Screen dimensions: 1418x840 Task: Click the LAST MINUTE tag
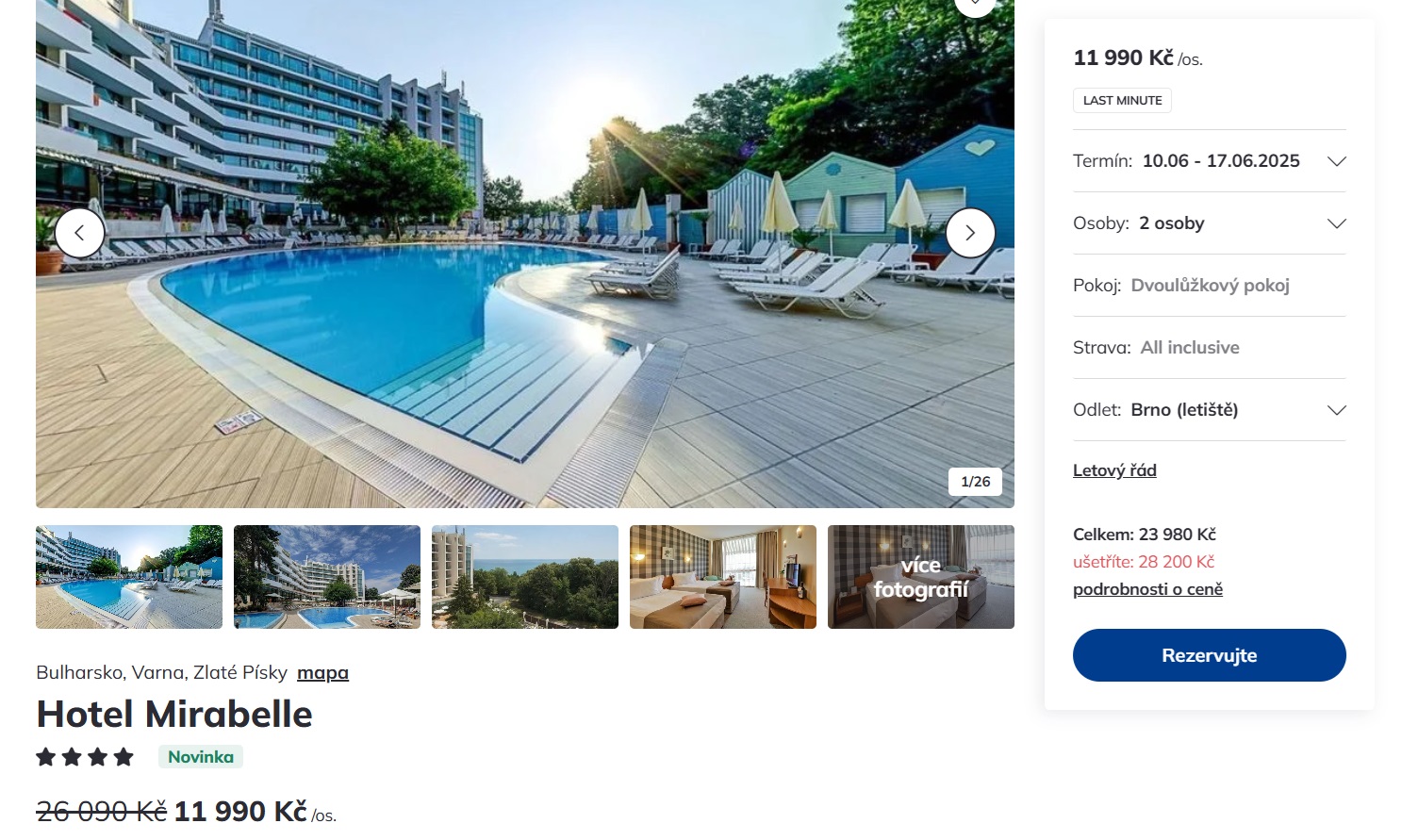[x=1122, y=101]
